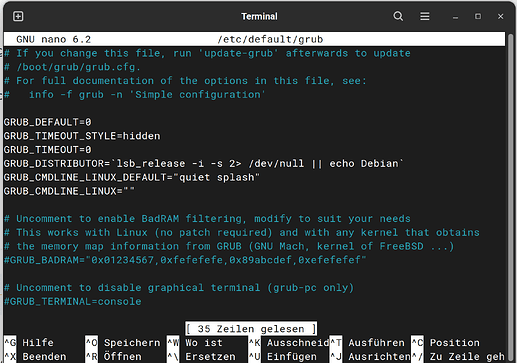Click the ^K Ausschneiden shortcut
The width and height of the screenshot is (517, 363).
[289, 342]
